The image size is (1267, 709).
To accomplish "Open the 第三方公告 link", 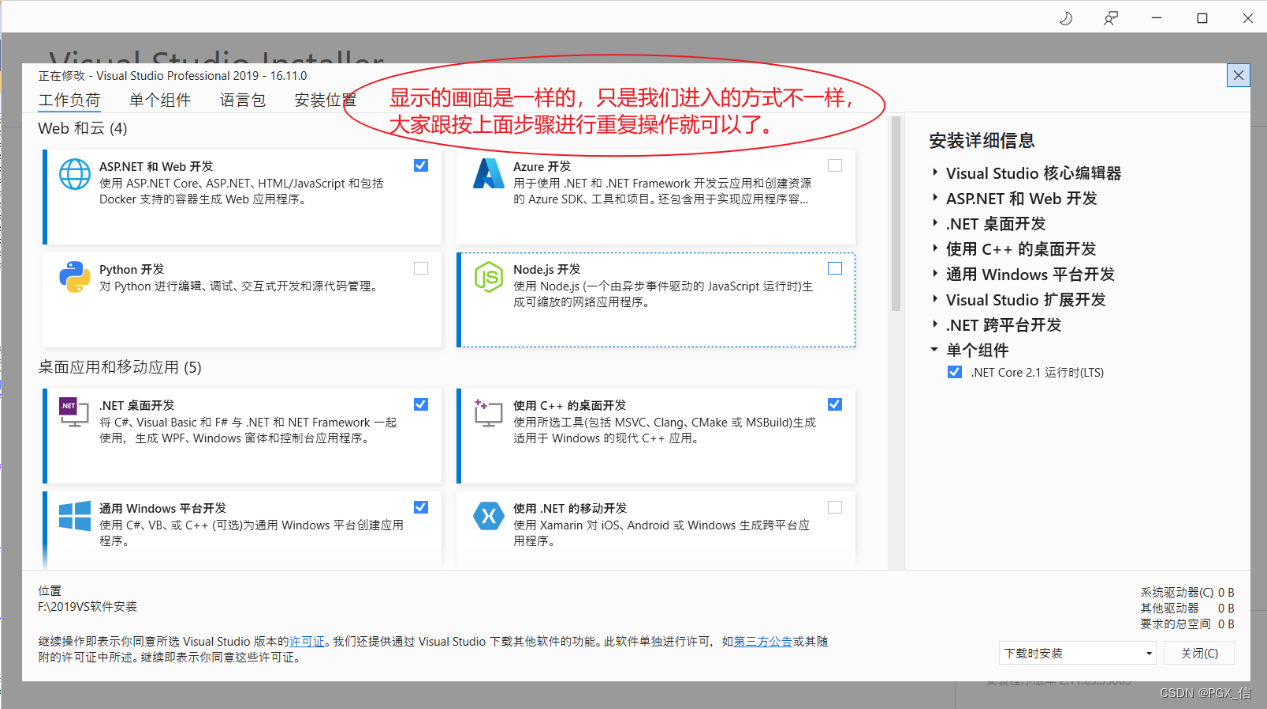I will 763,641.
